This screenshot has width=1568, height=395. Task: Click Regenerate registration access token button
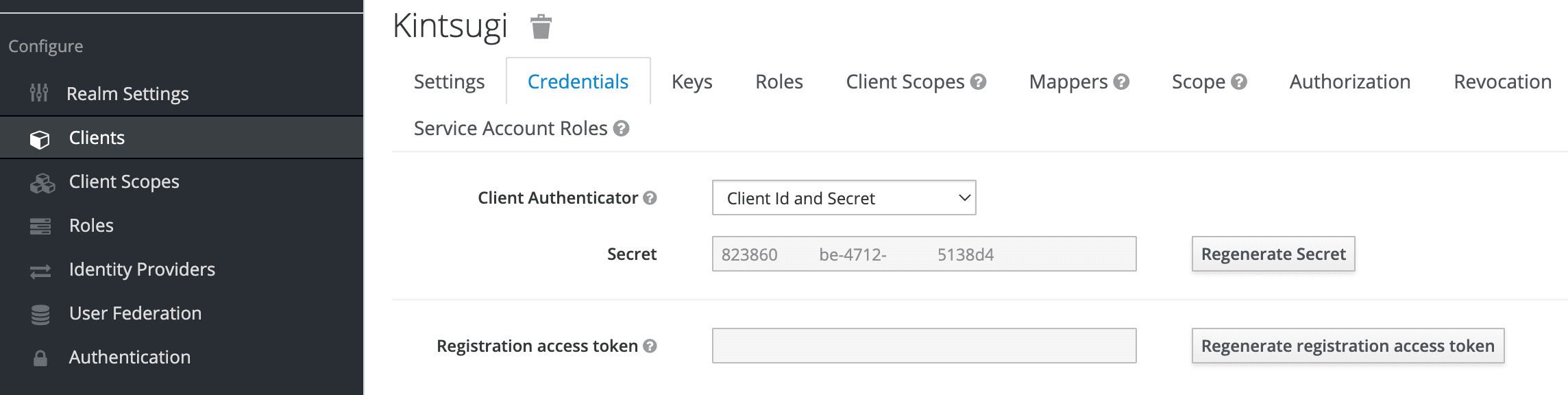click(1347, 346)
